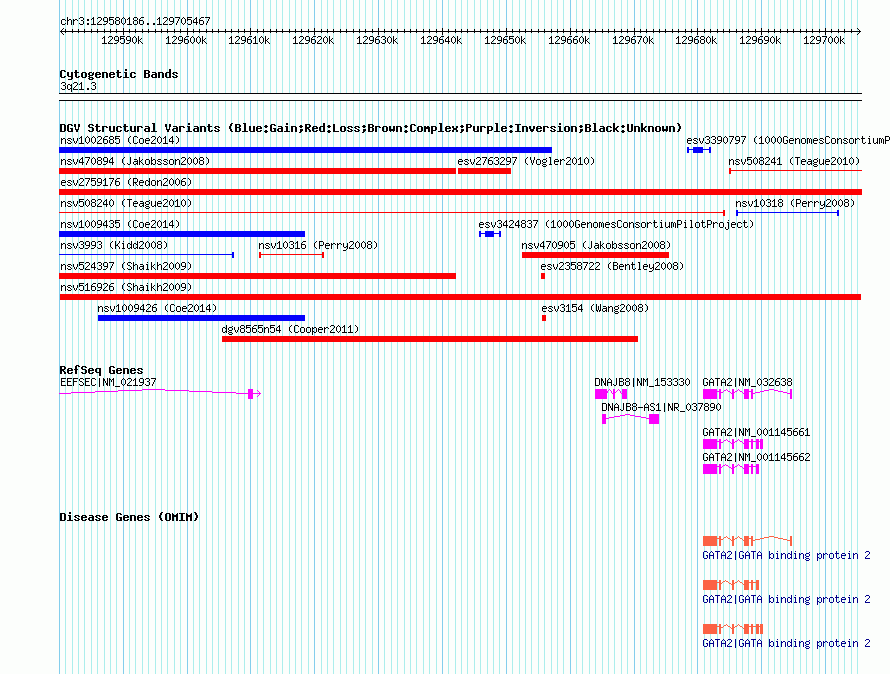The height and width of the screenshot is (674, 890).
Task: Select nsv1009426 (Coe2014) blue bar
Action: click(201, 318)
